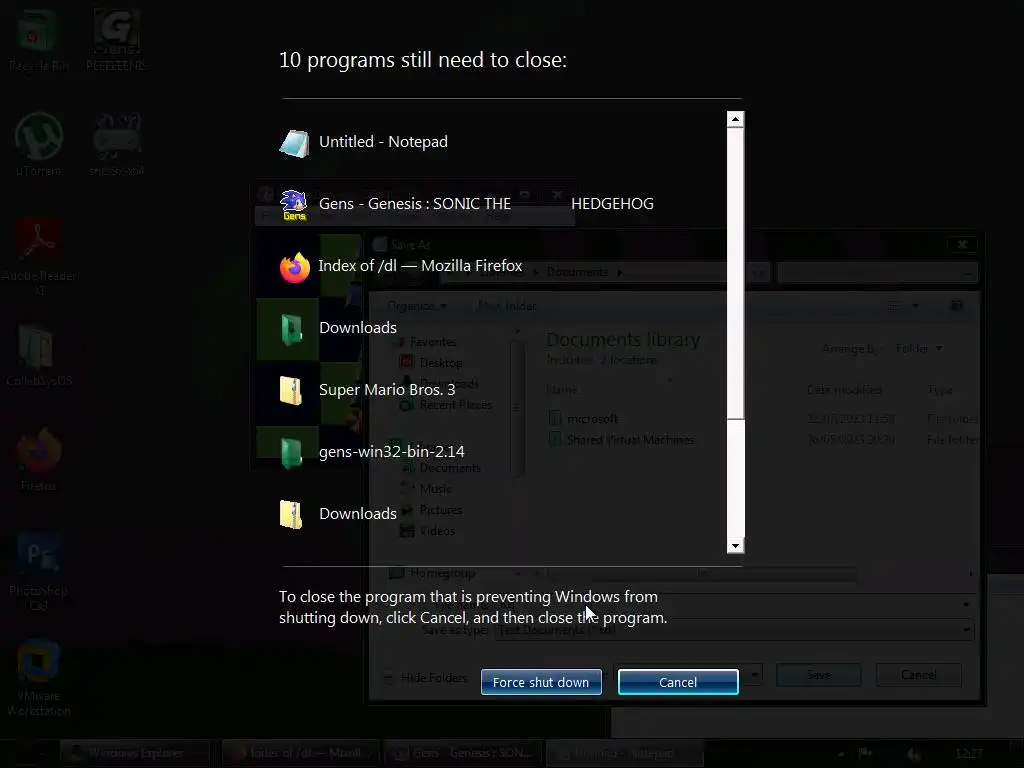1024x768 pixels.
Task: Select the Notepad icon in program list
Action: pos(295,143)
